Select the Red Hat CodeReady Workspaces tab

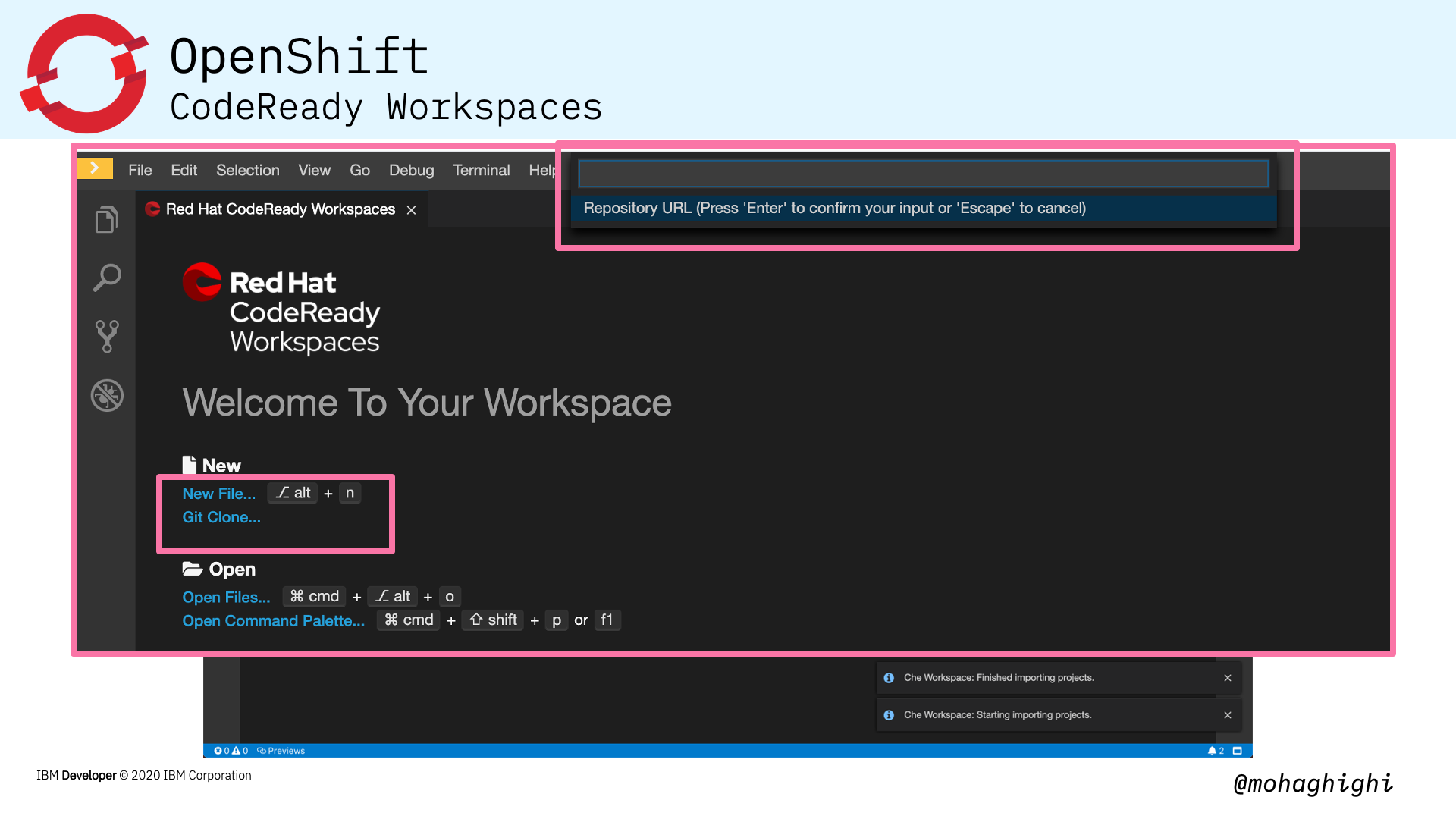click(281, 209)
